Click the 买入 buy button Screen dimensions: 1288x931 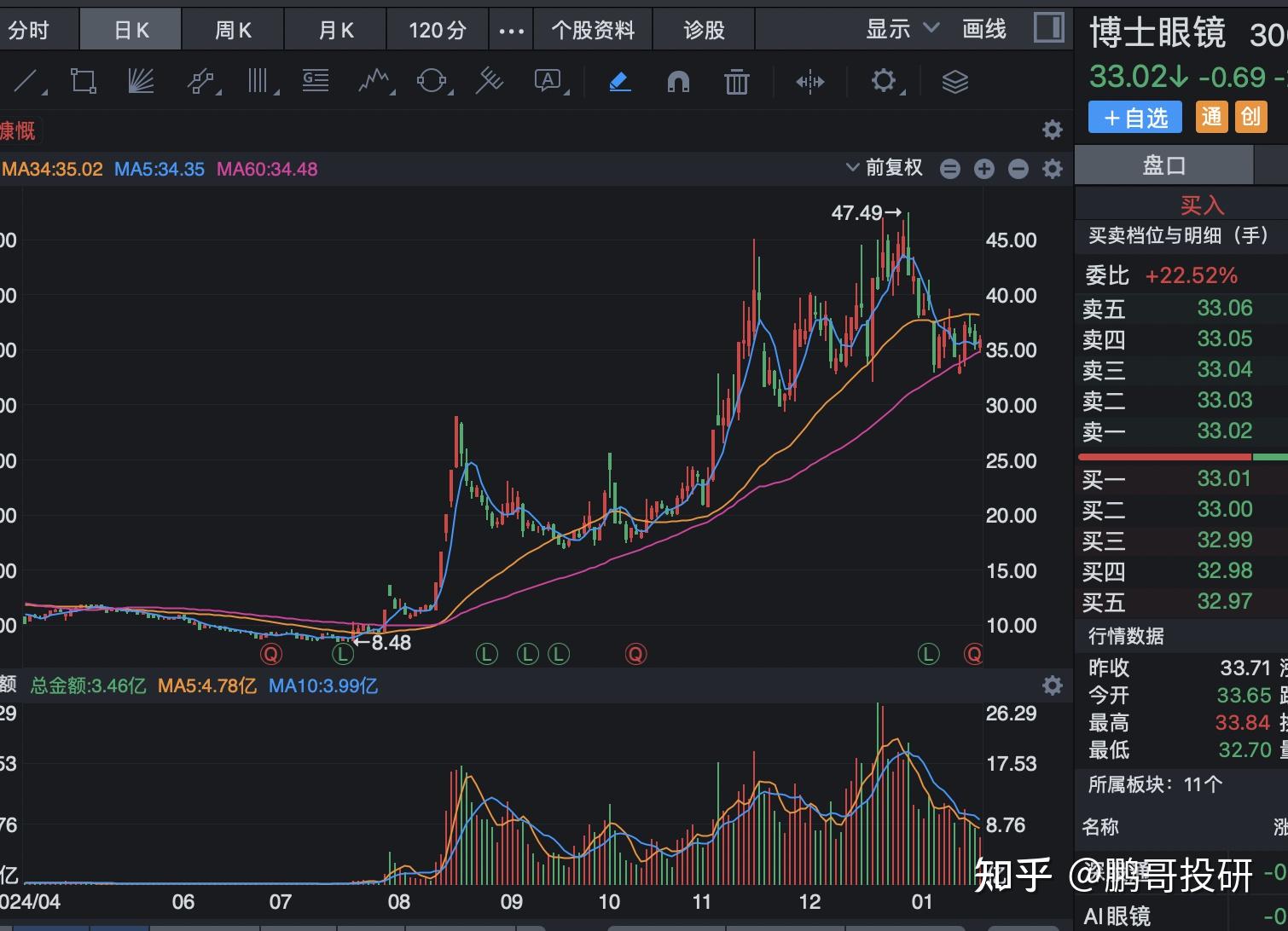[x=1201, y=205]
